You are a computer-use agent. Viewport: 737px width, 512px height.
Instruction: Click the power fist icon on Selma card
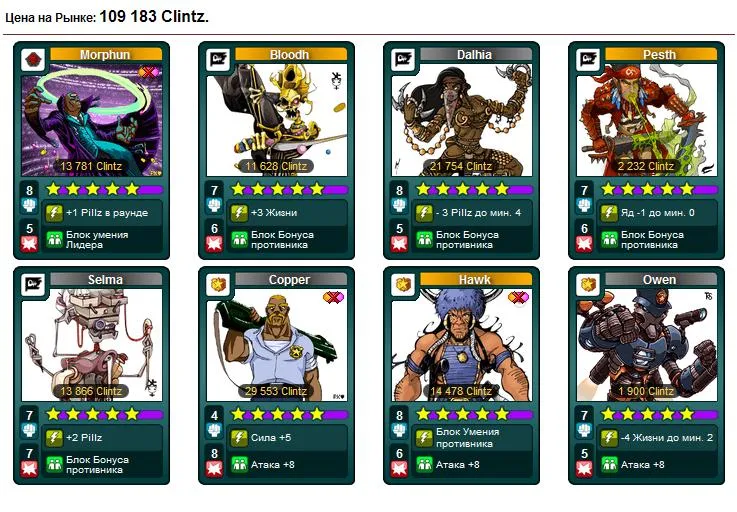pyautogui.click(x=29, y=430)
